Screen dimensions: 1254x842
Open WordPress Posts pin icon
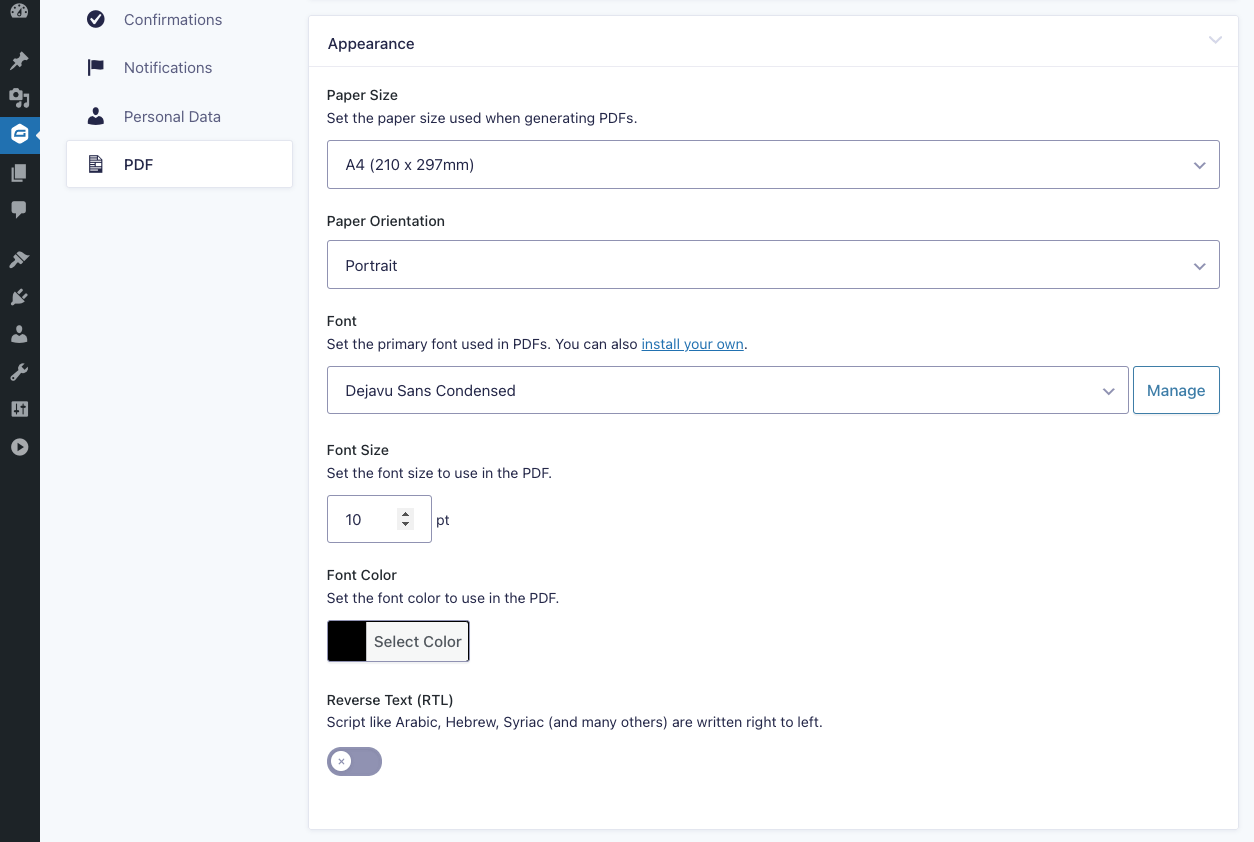click(x=19, y=60)
